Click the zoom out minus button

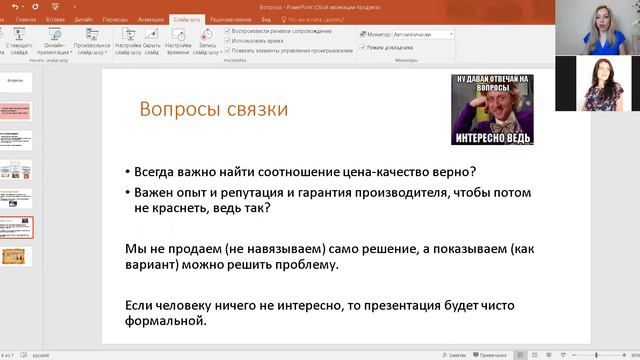point(574,356)
